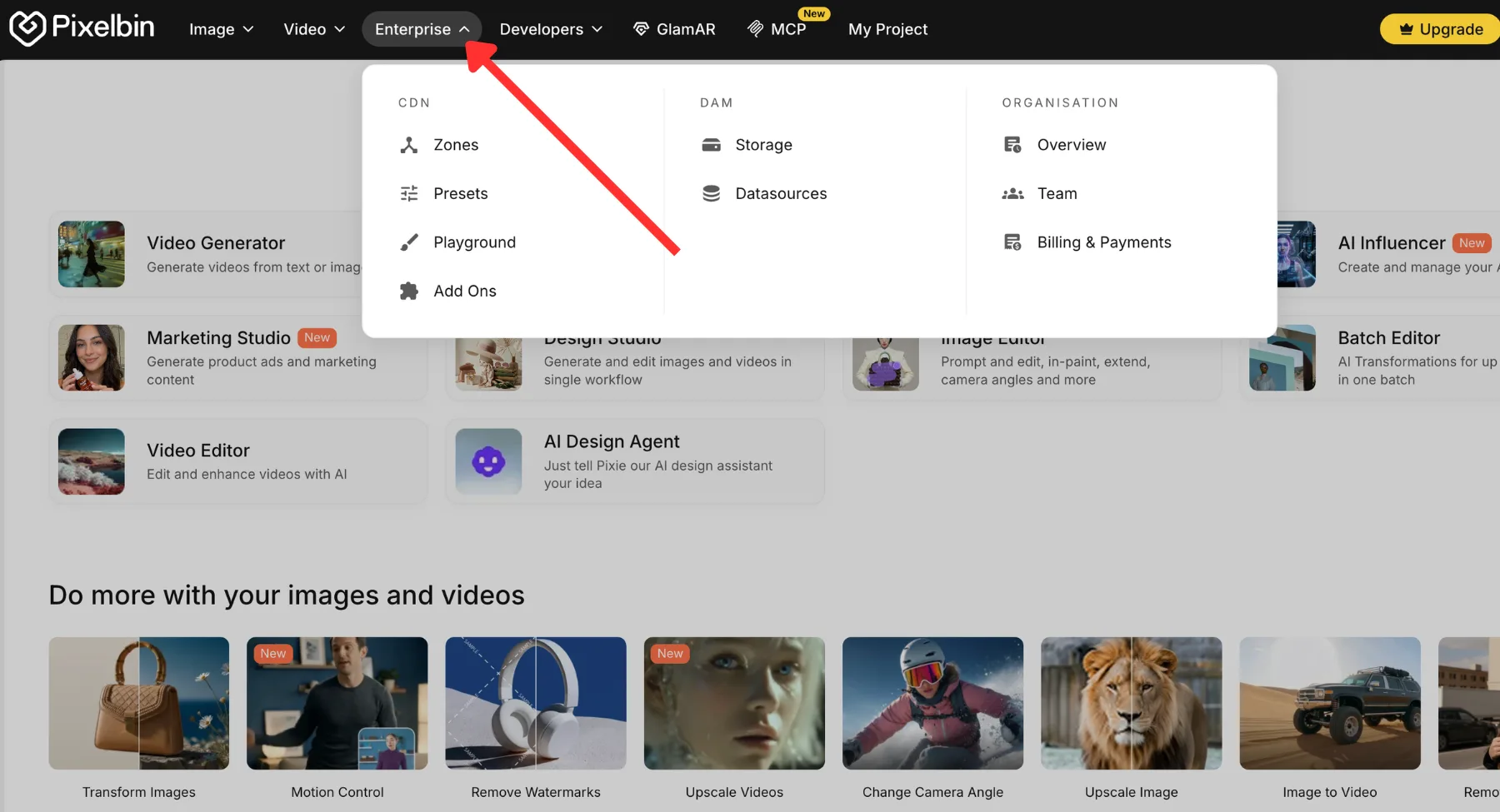Click the Storage drive icon

[x=711, y=145]
